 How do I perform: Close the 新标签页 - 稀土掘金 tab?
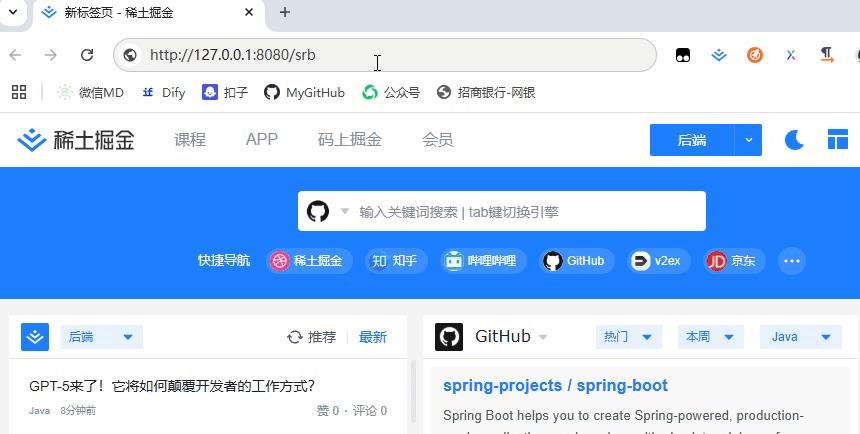[248, 12]
